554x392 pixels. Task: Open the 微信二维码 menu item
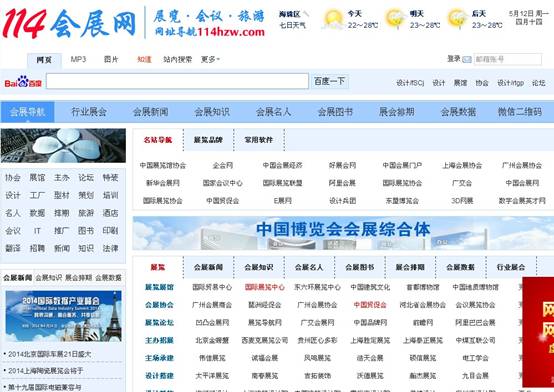(x=519, y=112)
